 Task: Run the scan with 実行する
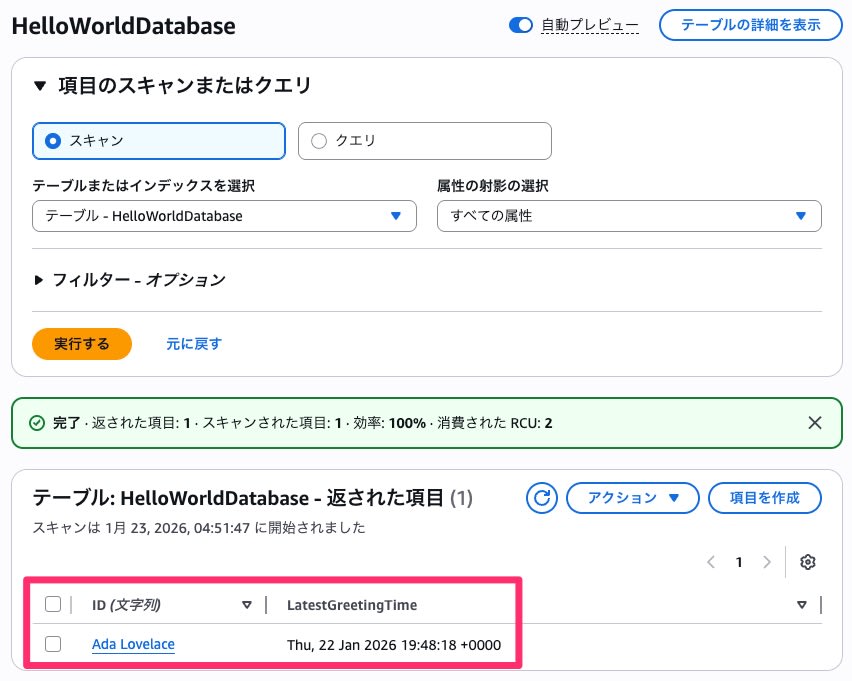(81, 342)
